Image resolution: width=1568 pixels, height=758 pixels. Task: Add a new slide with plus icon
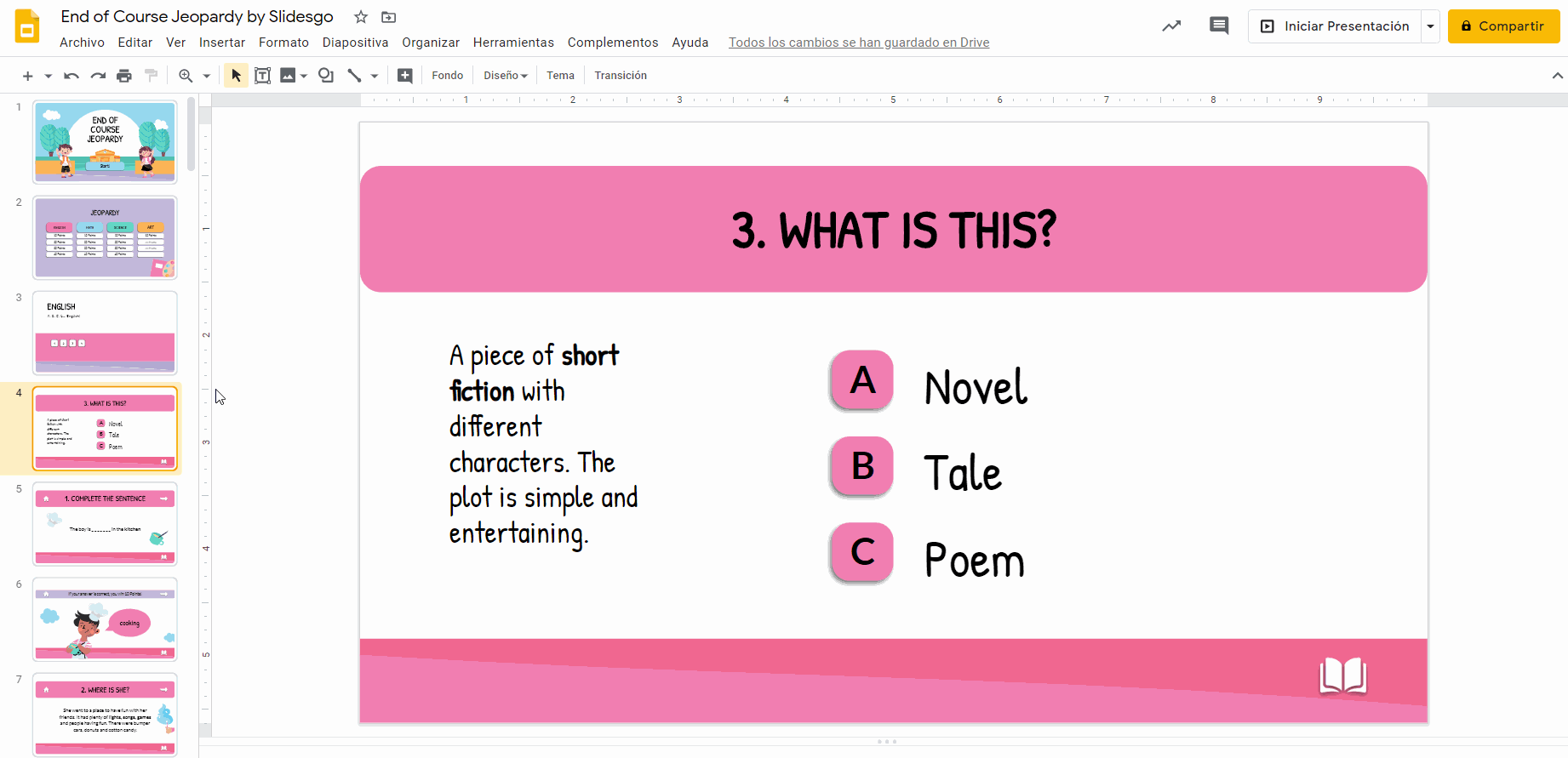click(28, 76)
